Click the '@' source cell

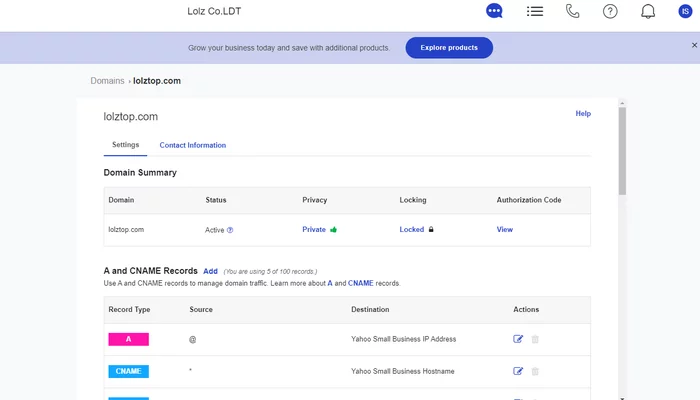point(192,339)
